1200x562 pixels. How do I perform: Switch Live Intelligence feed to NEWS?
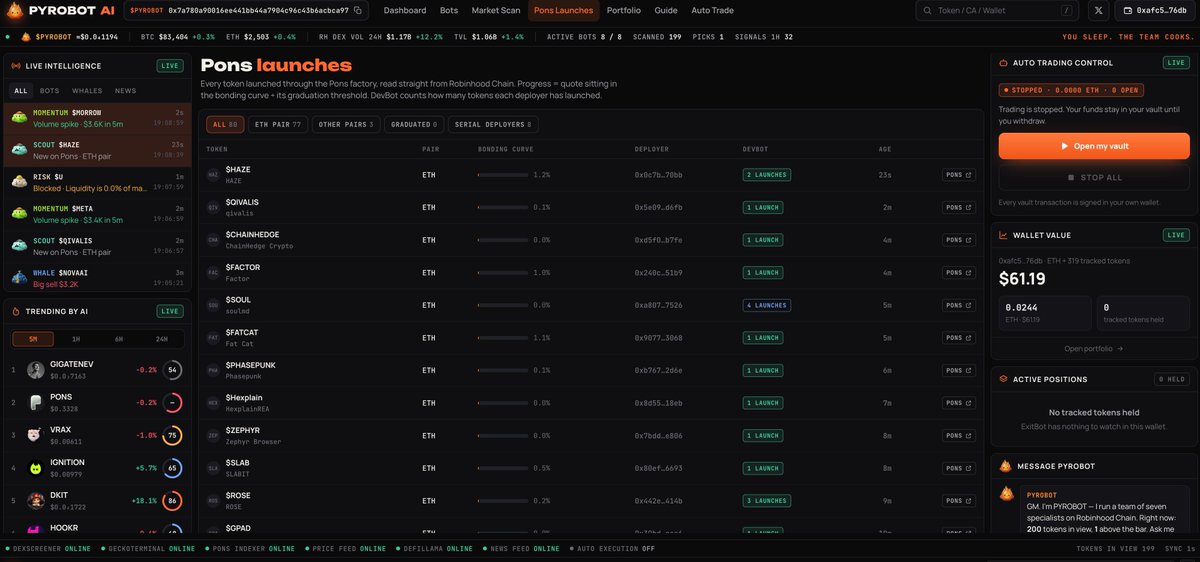(x=125, y=90)
